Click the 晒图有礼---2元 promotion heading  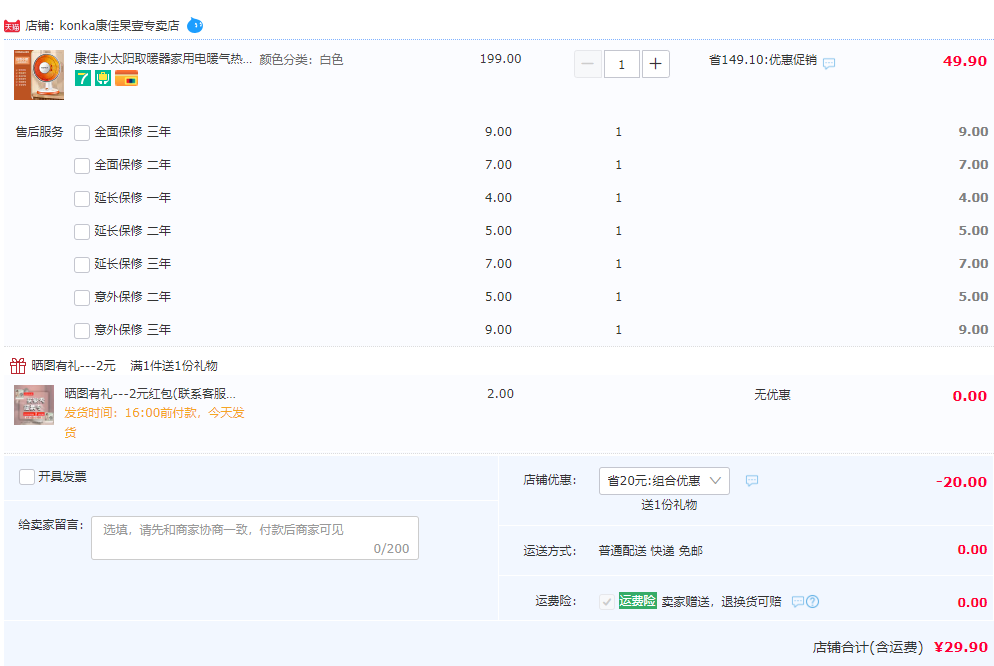click(x=74, y=366)
